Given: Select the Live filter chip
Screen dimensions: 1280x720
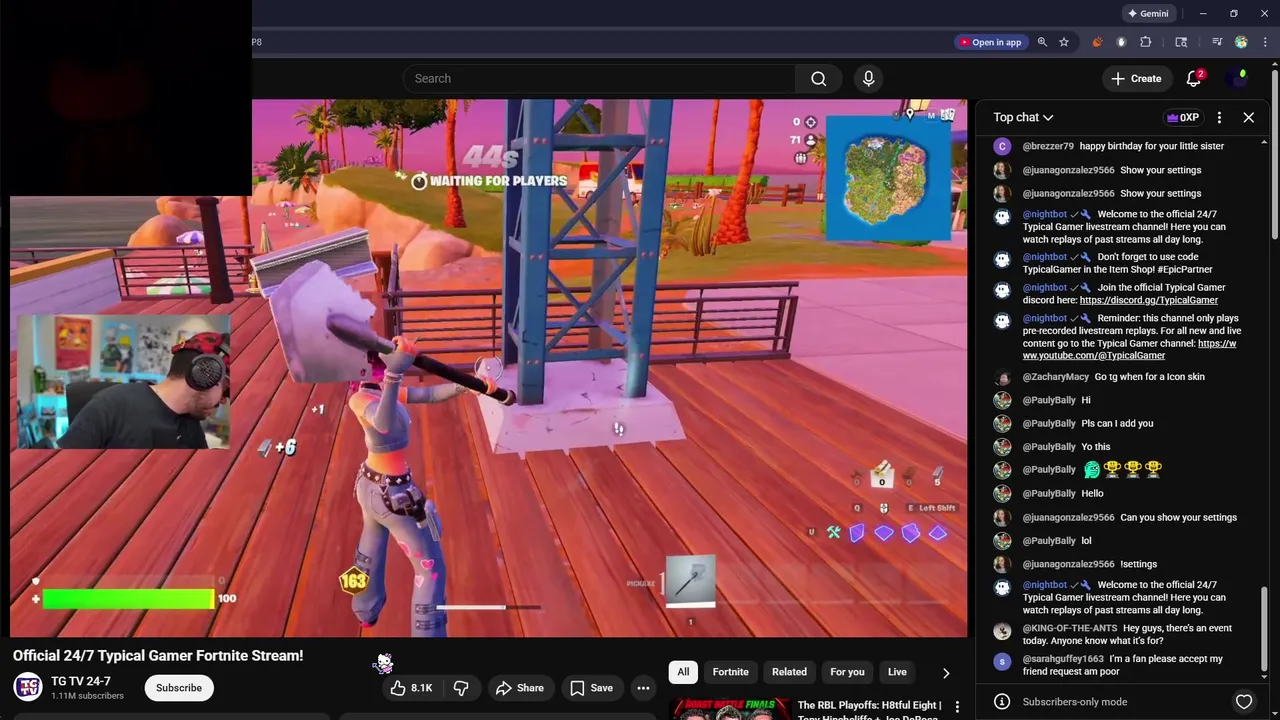Looking at the screenshot, I should (x=897, y=672).
